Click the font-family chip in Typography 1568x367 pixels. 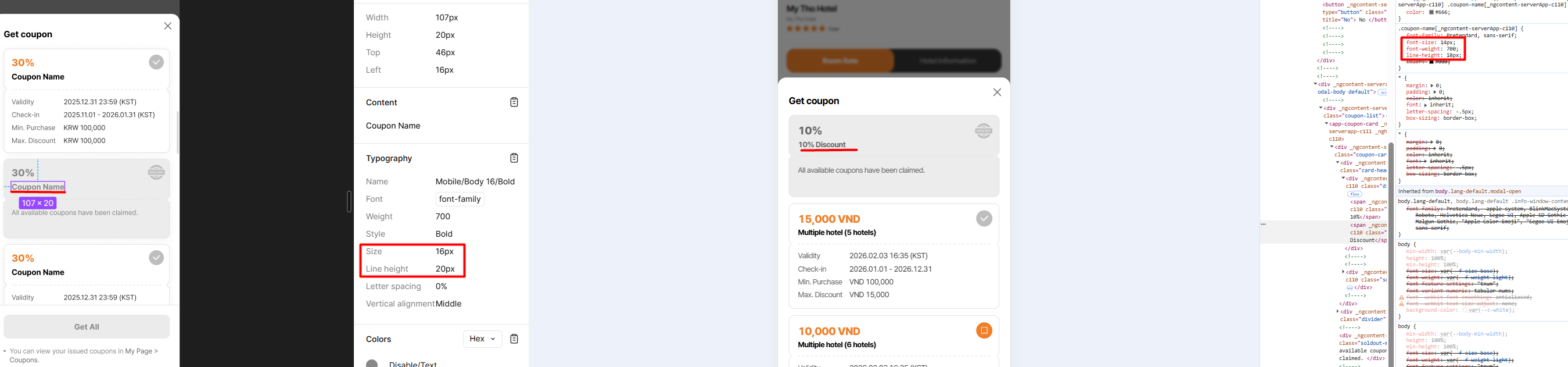tap(460, 199)
